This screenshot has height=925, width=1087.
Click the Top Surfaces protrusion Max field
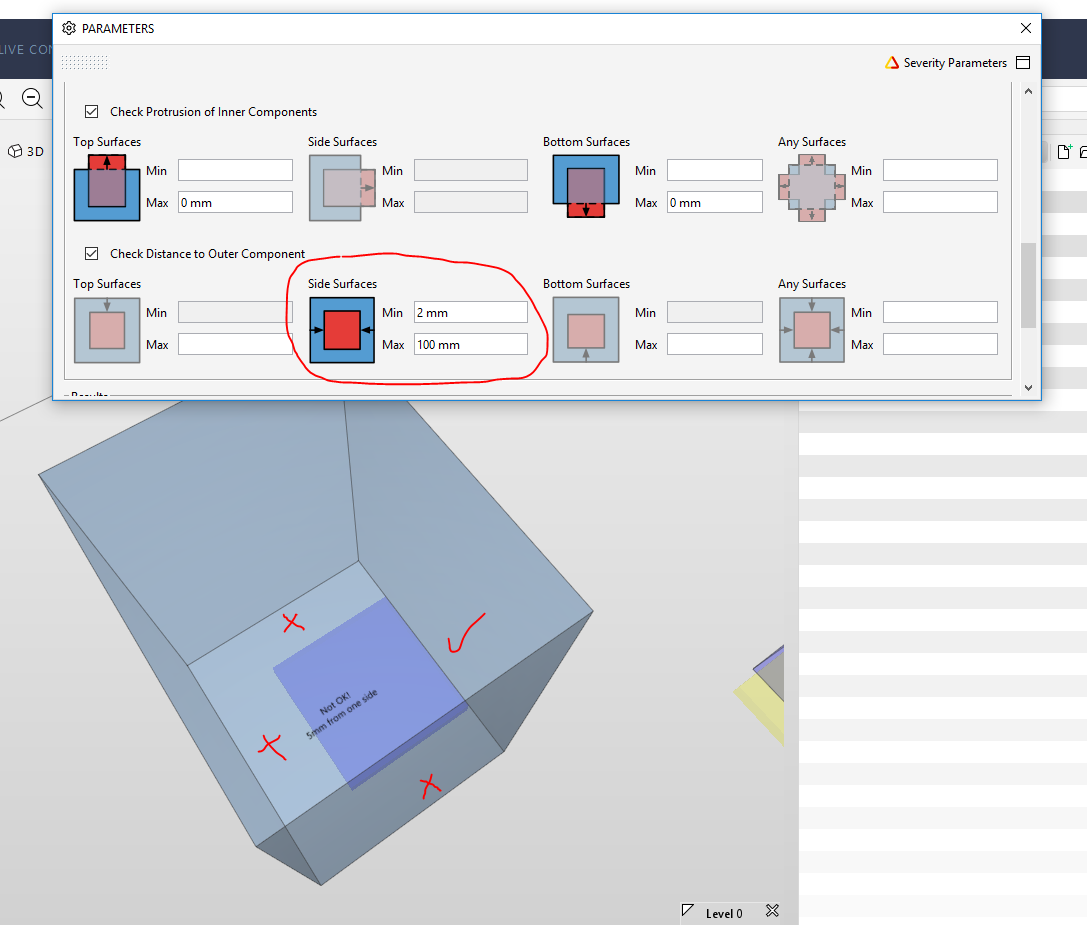[x=235, y=202]
